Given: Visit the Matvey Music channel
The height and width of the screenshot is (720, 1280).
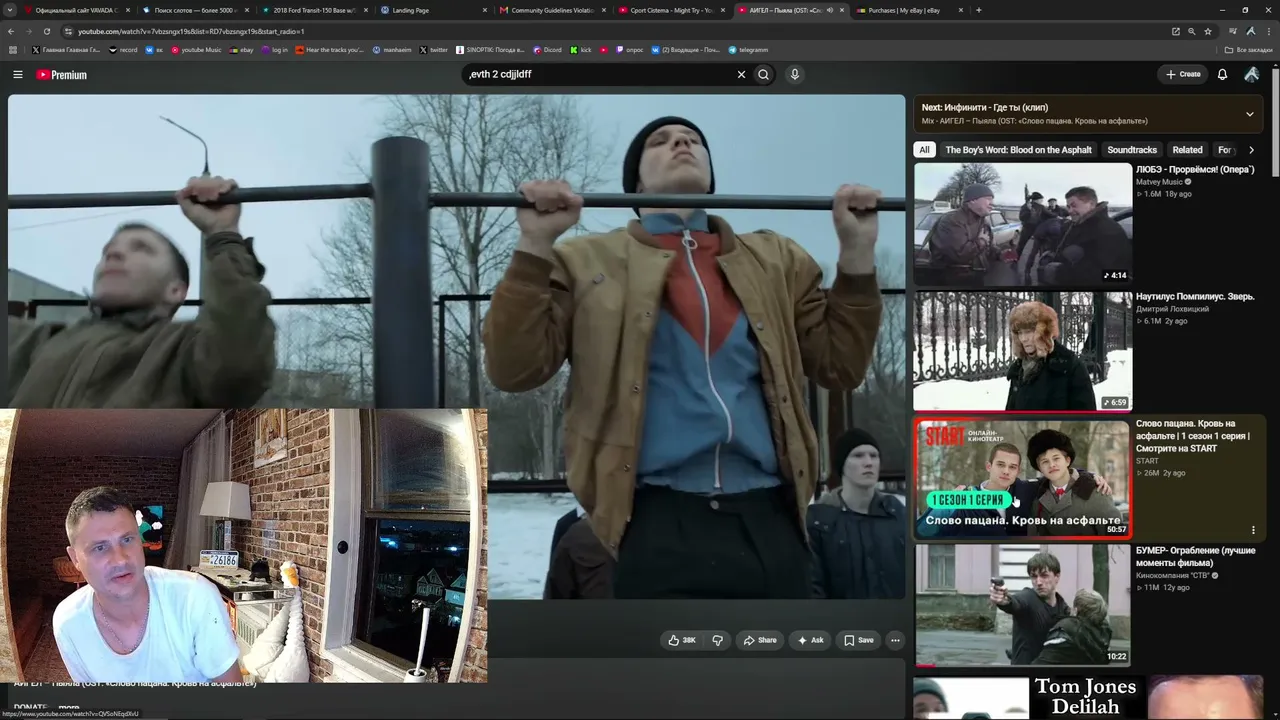Looking at the screenshot, I should (x=1159, y=182).
